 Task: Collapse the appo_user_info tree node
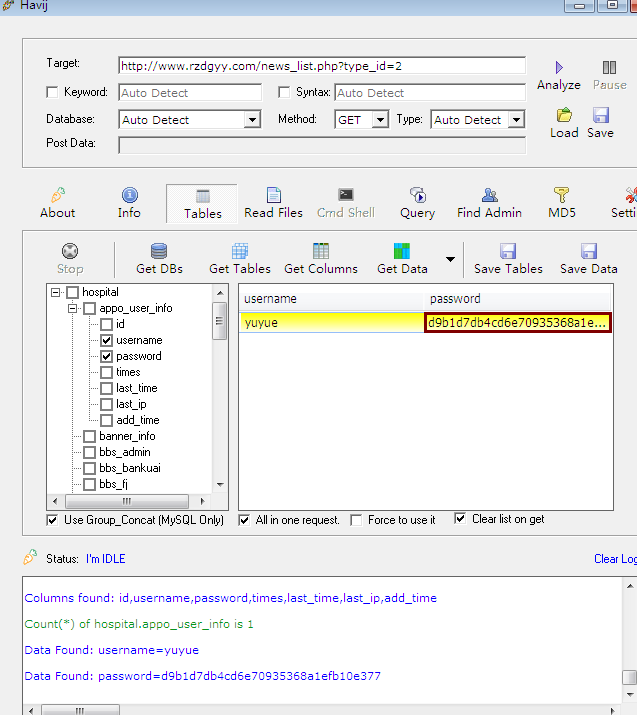[73, 309]
